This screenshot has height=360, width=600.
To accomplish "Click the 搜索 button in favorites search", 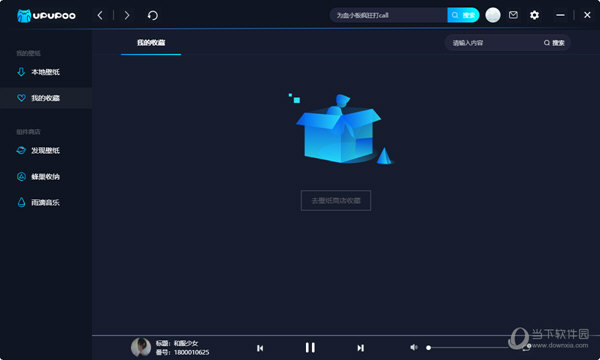I will (554, 43).
